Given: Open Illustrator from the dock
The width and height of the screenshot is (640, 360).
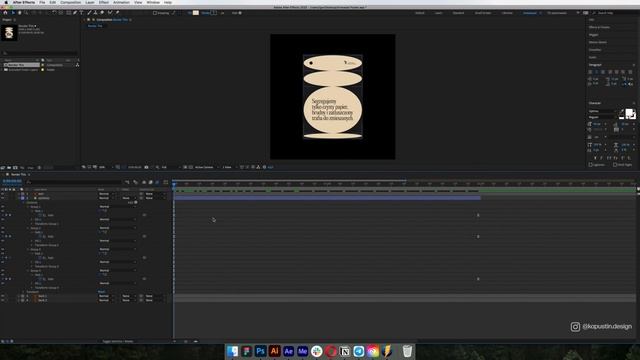Looking at the screenshot, I should tap(274, 351).
